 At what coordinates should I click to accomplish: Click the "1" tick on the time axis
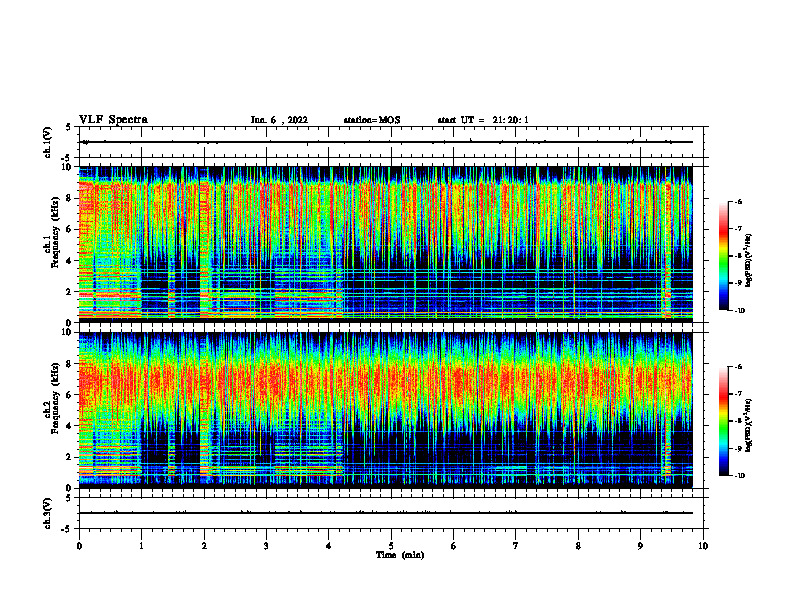[x=141, y=546]
